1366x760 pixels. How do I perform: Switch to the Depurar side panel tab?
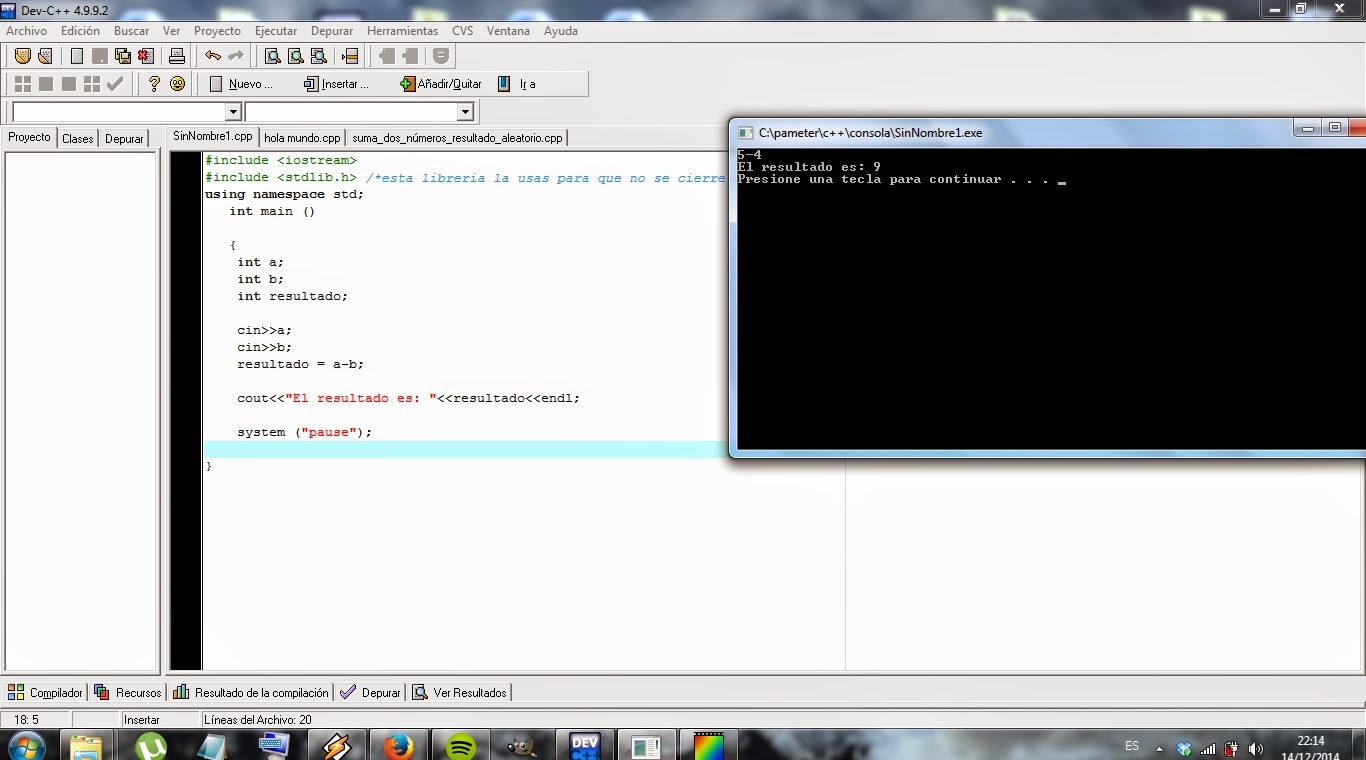(x=124, y=139)
